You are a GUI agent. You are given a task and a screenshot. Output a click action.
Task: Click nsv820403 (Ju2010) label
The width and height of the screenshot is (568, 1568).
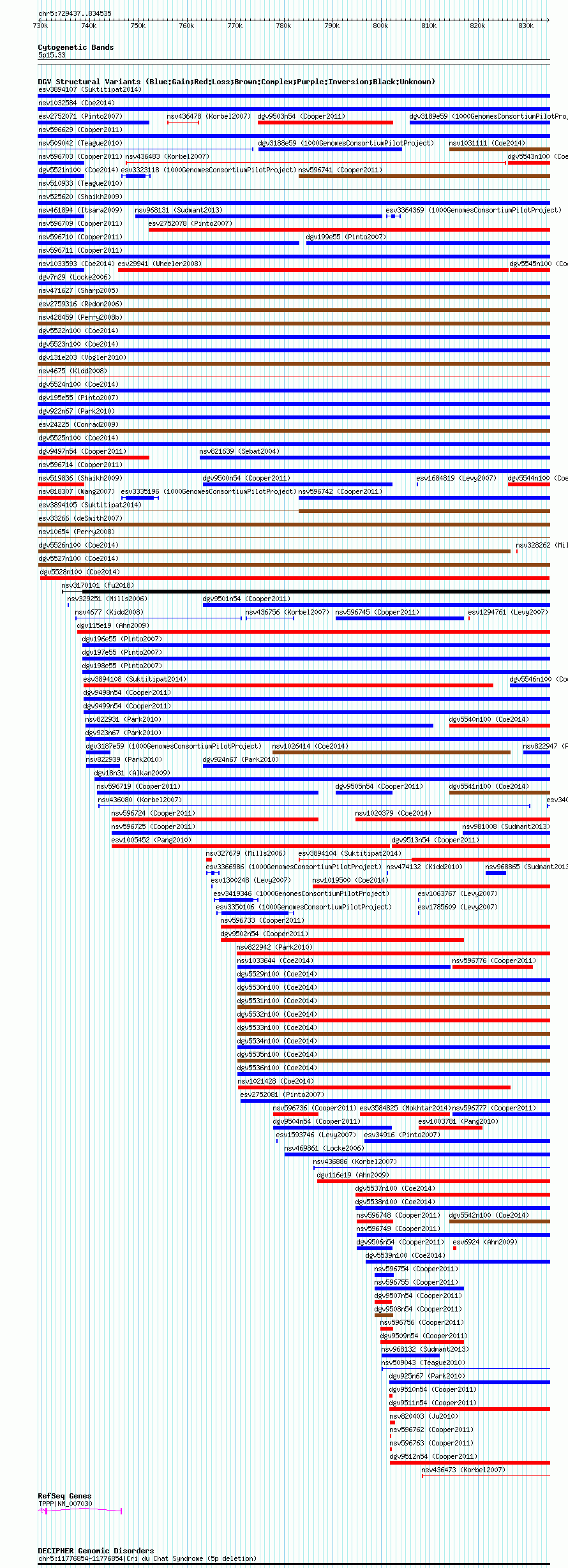coord(424,1416)
